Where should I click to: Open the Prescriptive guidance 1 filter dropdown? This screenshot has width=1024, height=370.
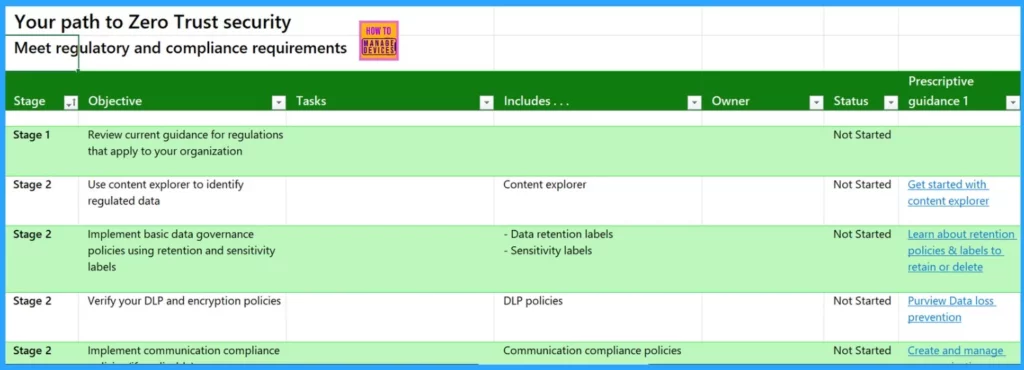coord(1013,102)
